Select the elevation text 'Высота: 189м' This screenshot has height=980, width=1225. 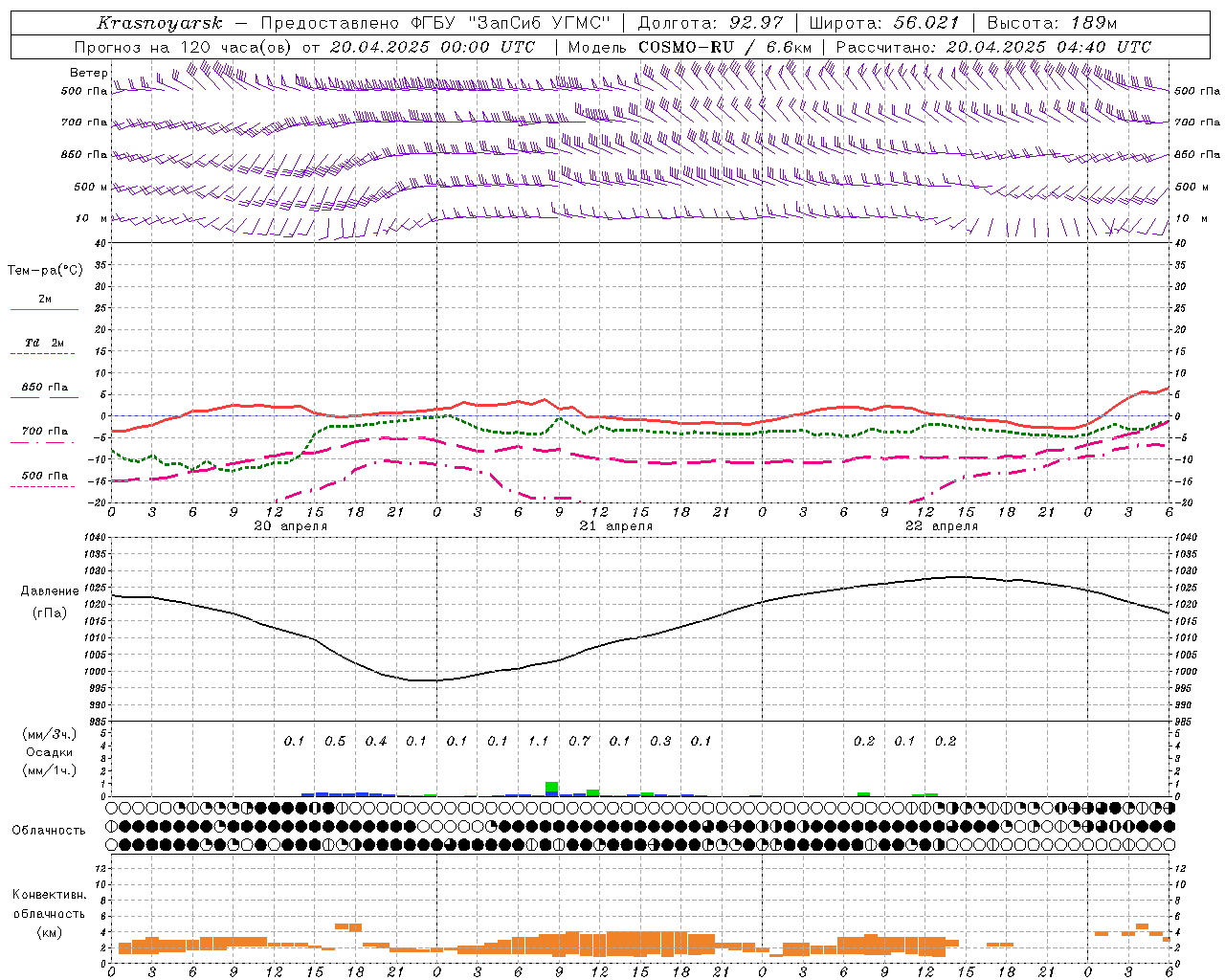(1052, 23)
